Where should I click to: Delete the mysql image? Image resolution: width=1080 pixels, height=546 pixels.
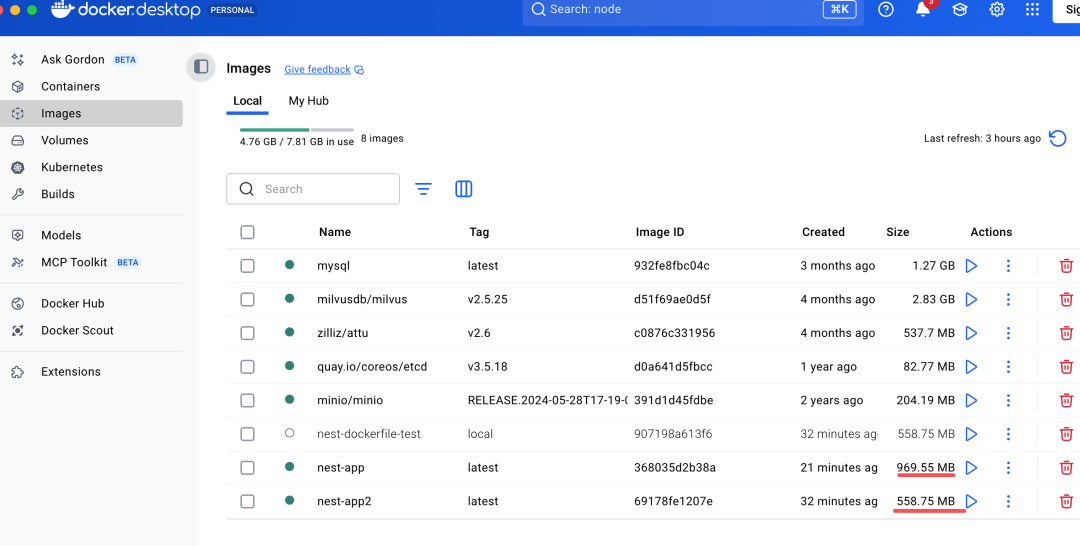click(1066, 266)
